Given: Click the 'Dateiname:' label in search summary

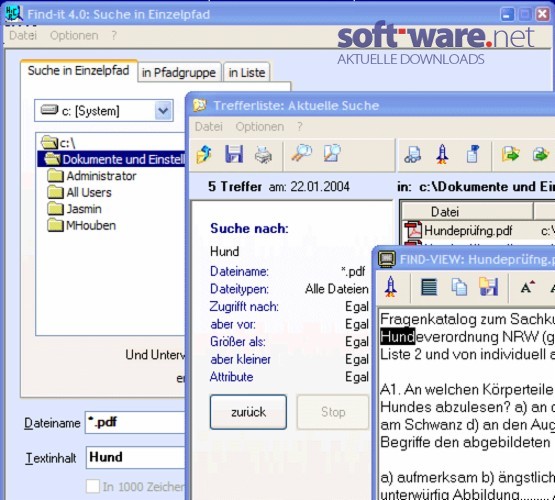Looking at the screenshot, I should pyautogui.click(x=239, y=271).
